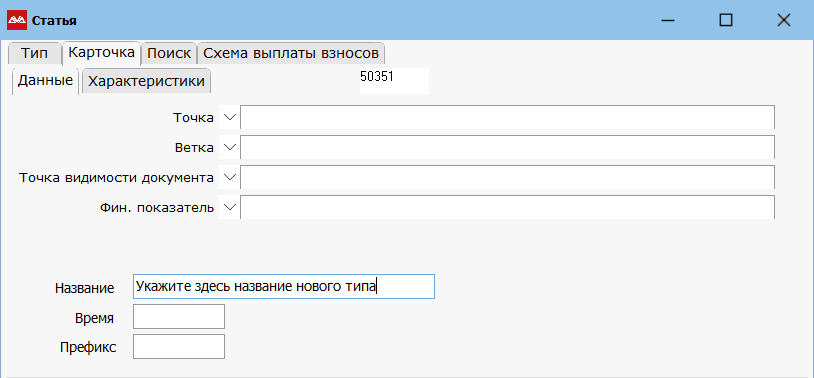Focus the Точка видимости документа field
The width and height of the screenshot is (814, 378).
[507, 178]
